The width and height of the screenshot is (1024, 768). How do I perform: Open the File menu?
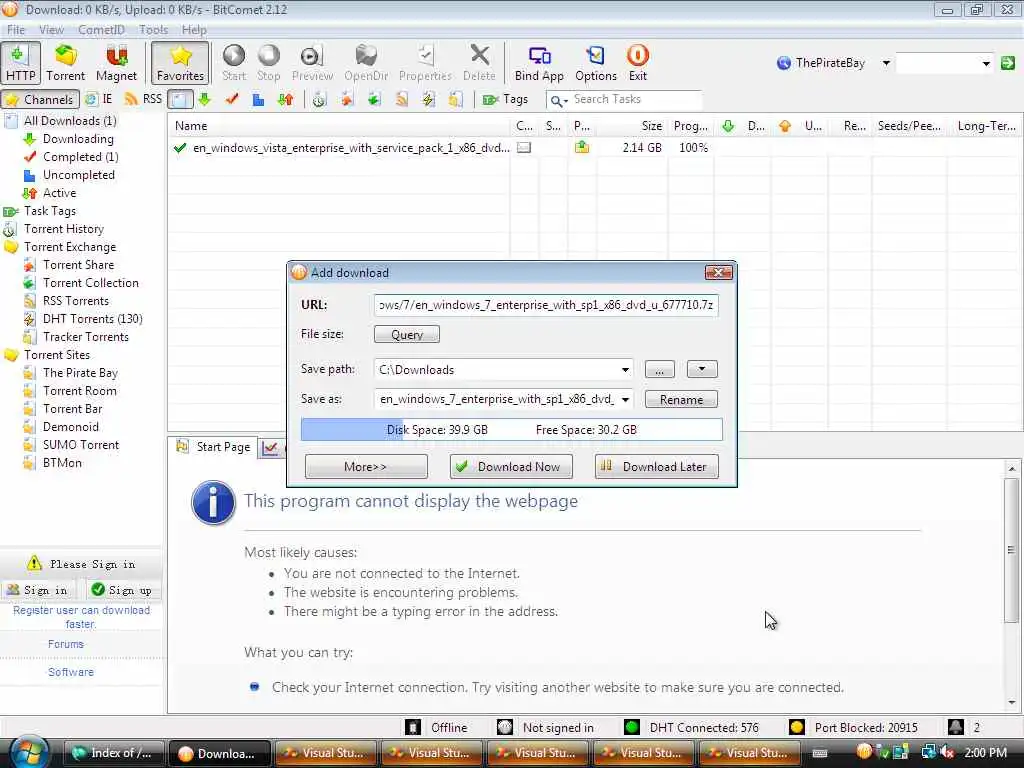(16, 29)
